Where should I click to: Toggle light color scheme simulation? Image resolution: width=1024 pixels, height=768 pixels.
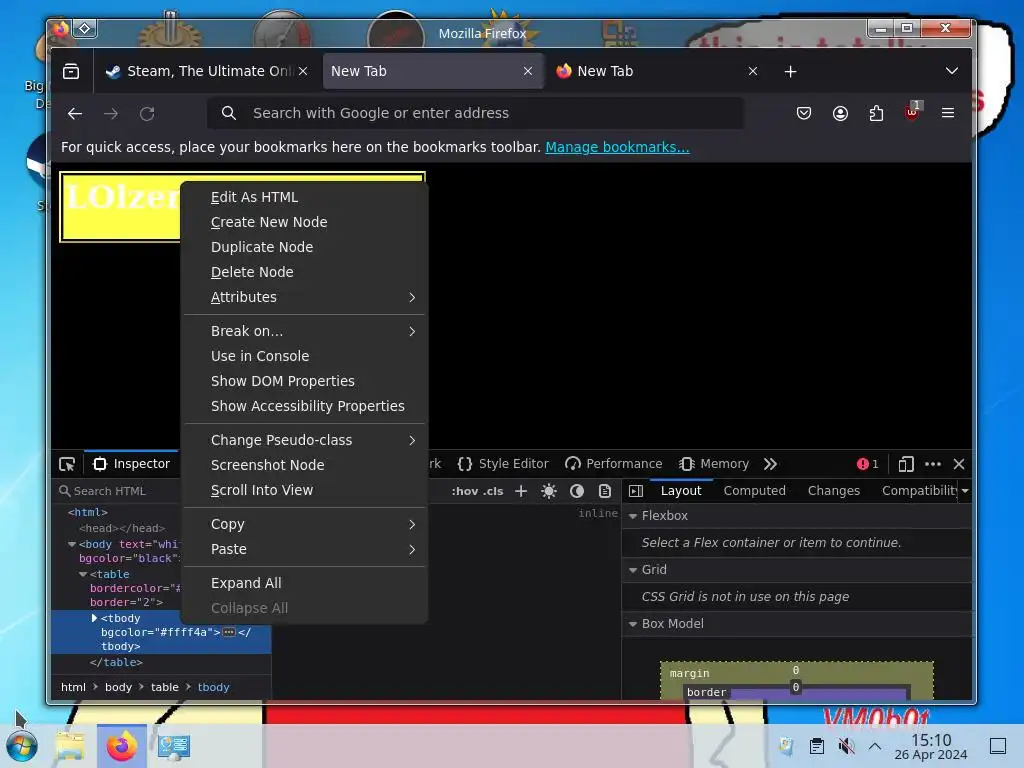[x=549, y=491]
